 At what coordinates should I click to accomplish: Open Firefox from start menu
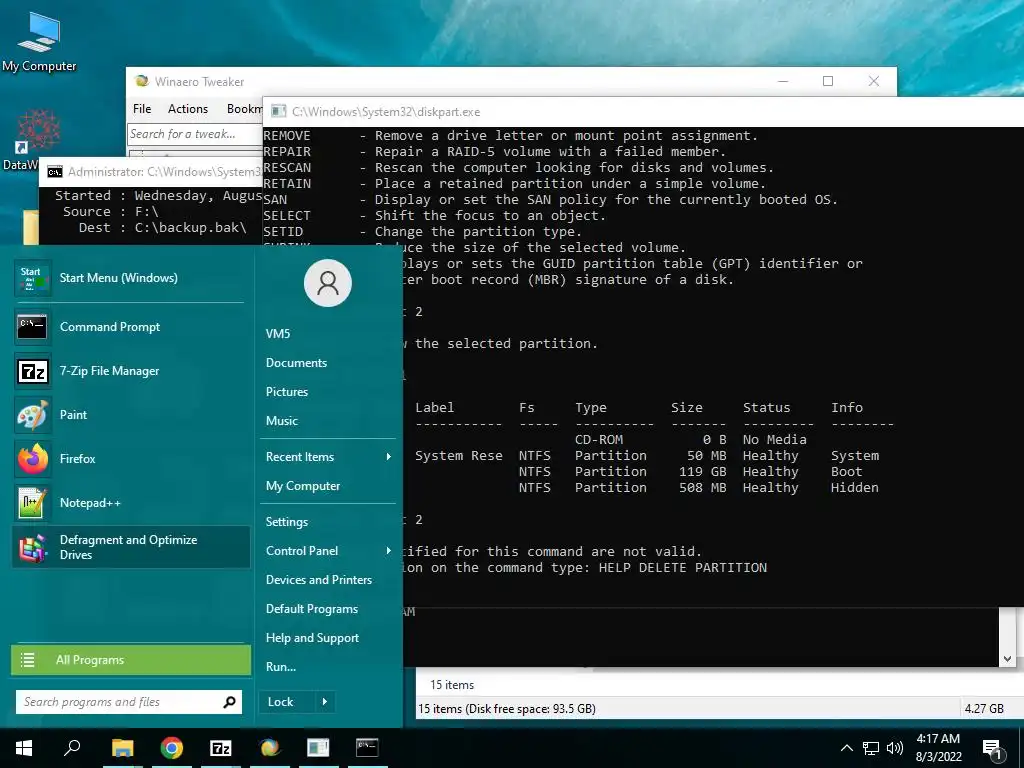click(x=130, y=459)
